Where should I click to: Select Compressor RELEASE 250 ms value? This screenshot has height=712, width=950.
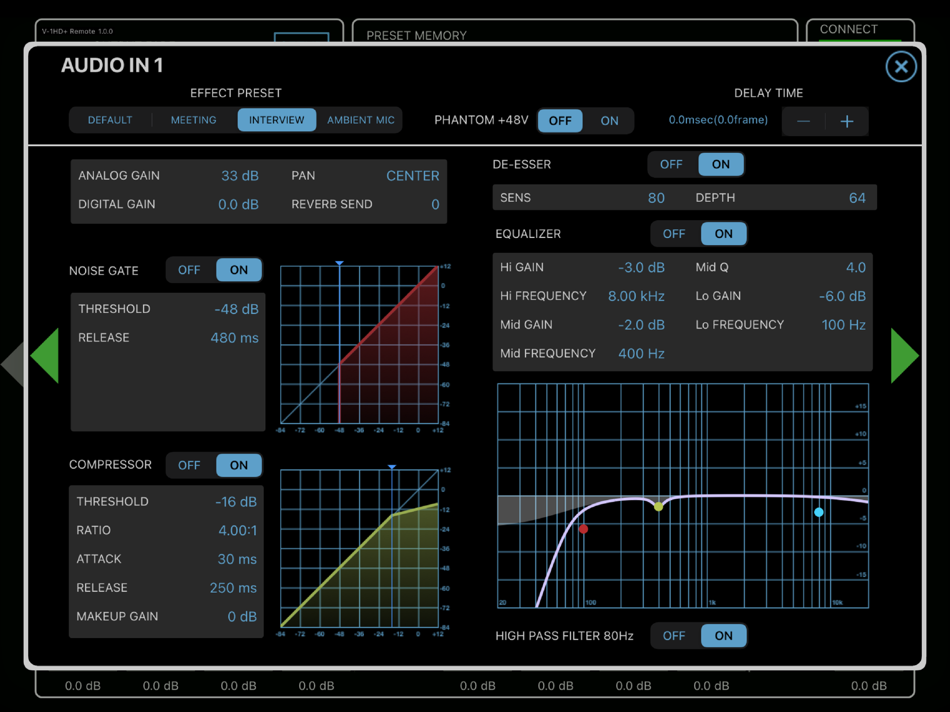click(x=233, y=588)
